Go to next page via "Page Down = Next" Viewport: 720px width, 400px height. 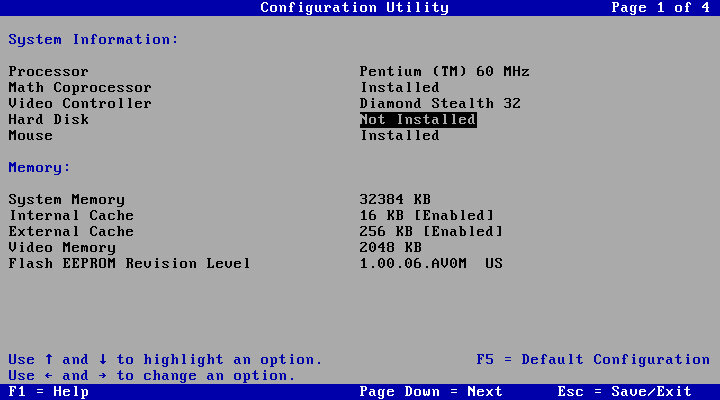(431, 392)
